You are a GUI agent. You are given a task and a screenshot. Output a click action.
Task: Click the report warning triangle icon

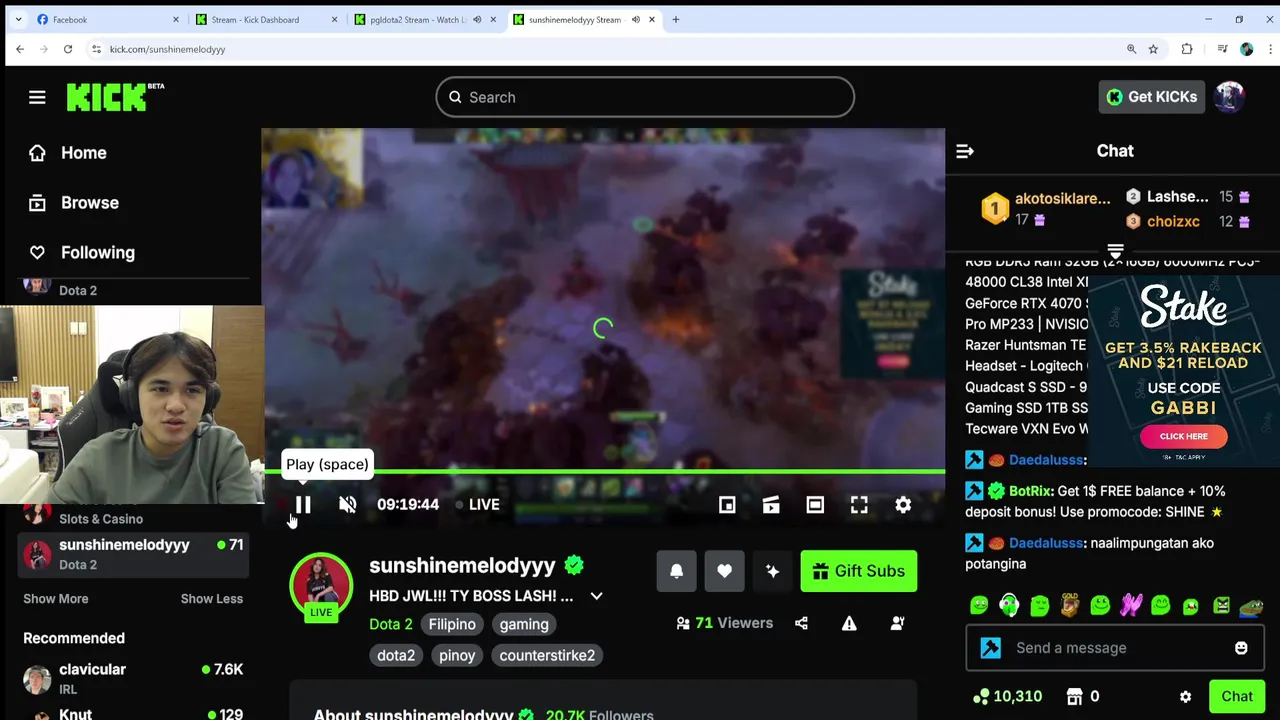(x=849, y=623)
